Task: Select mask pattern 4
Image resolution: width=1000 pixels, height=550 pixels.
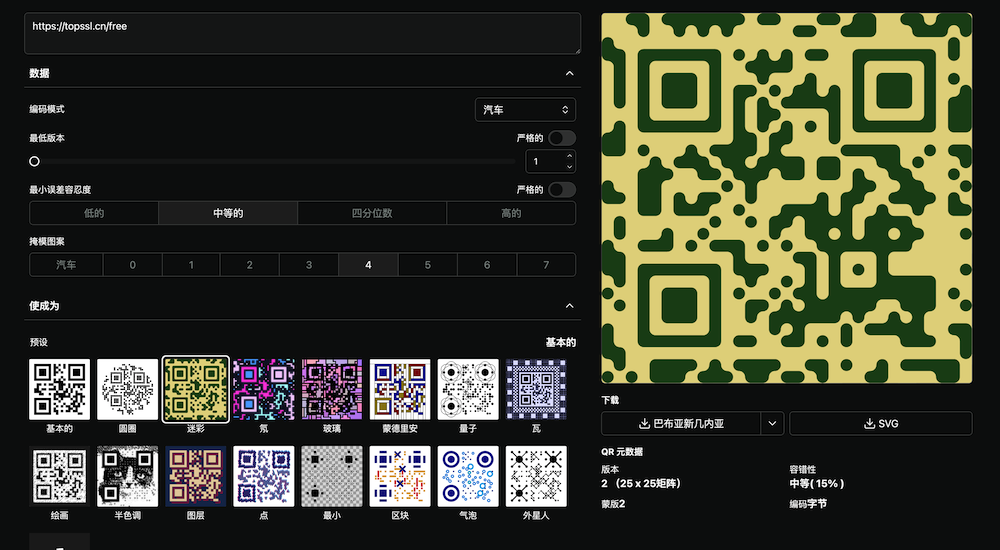Action: [x=368, y=265]
